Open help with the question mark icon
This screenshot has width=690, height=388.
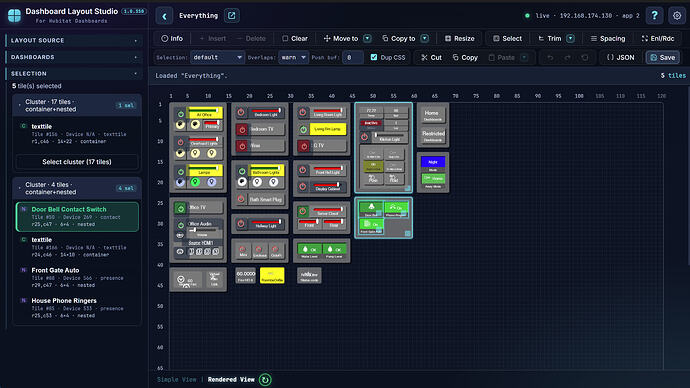654,16
